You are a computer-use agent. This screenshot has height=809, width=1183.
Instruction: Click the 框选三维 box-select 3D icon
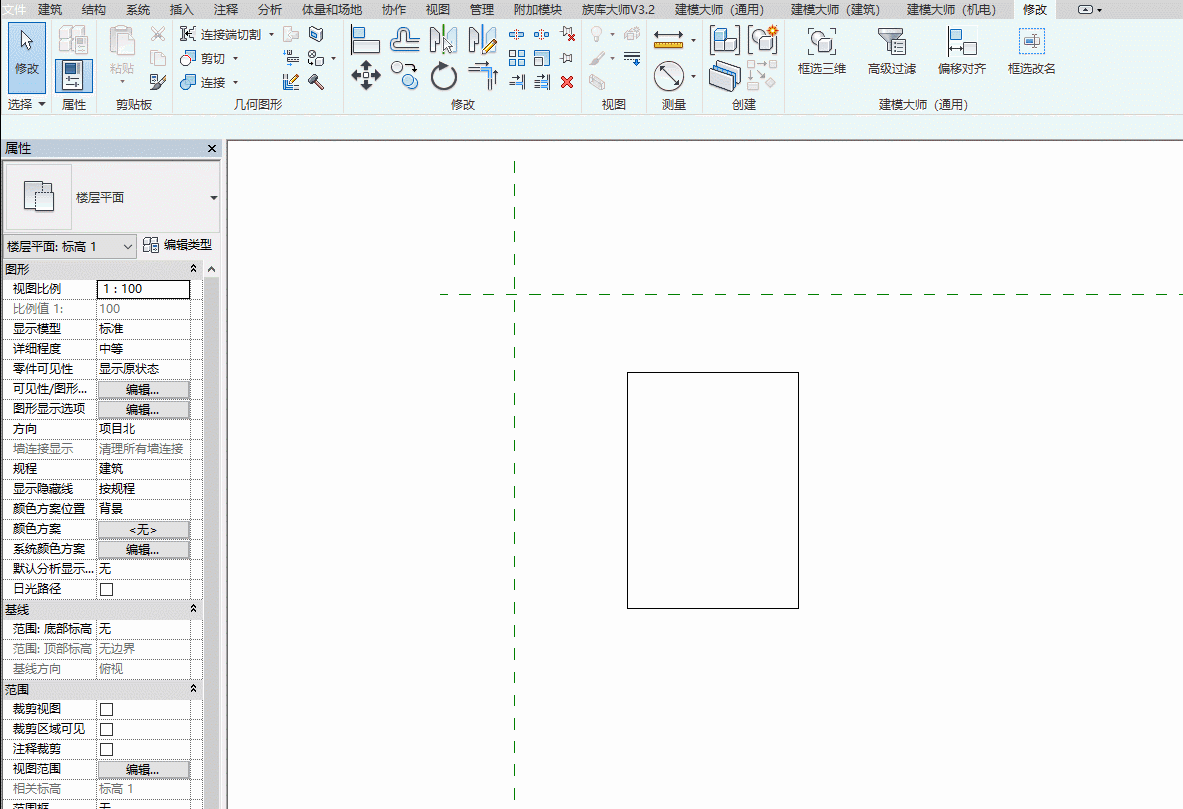point(821,52)
